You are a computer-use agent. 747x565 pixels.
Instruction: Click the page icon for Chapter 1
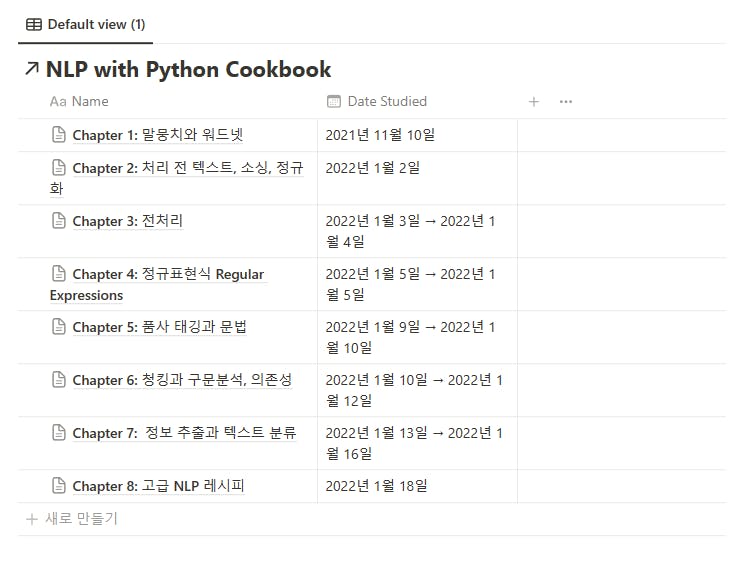click(59, 135)
